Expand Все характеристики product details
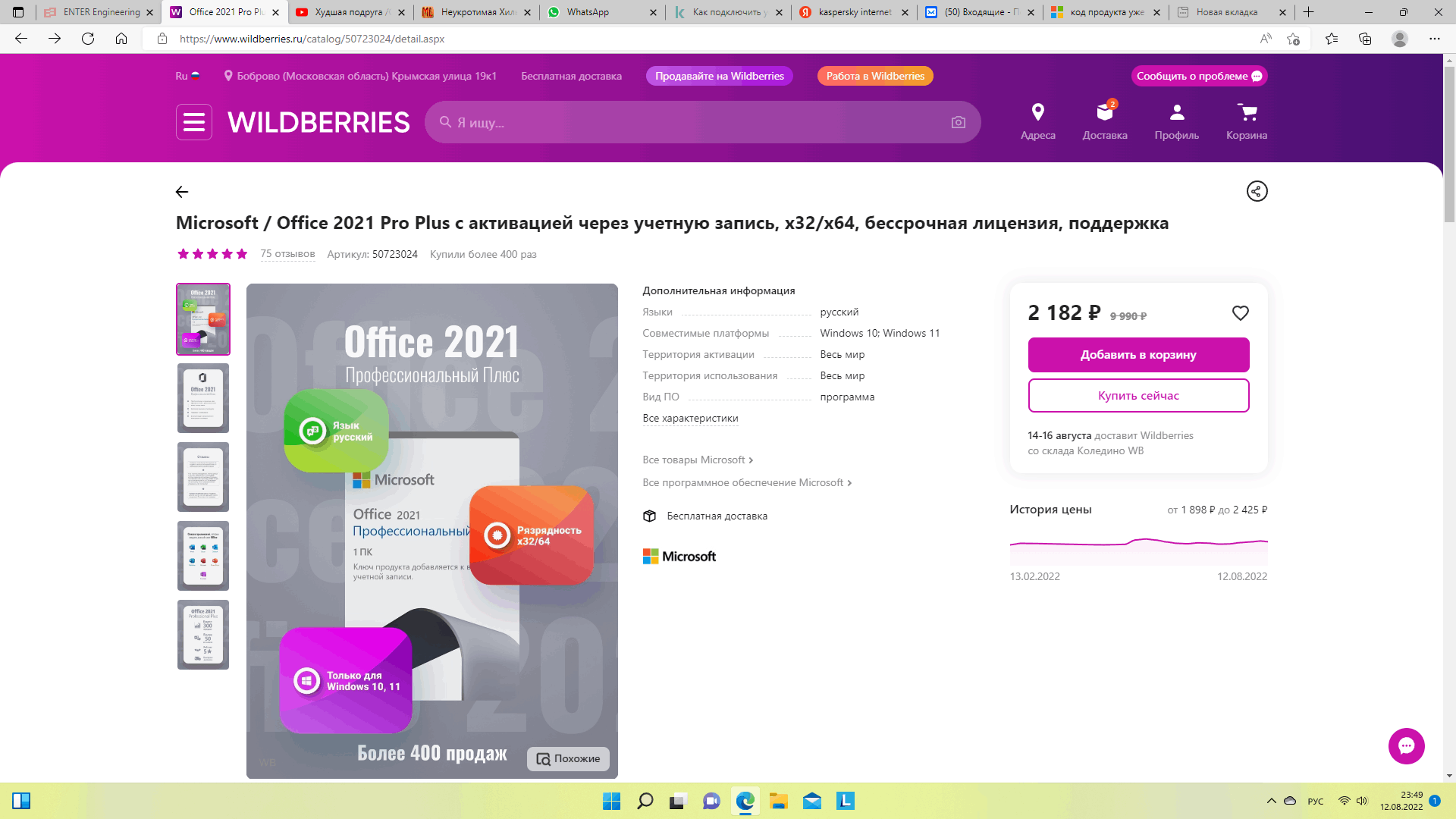The width and height of the screenshot is (1456, 819). (x=690, y=417)
